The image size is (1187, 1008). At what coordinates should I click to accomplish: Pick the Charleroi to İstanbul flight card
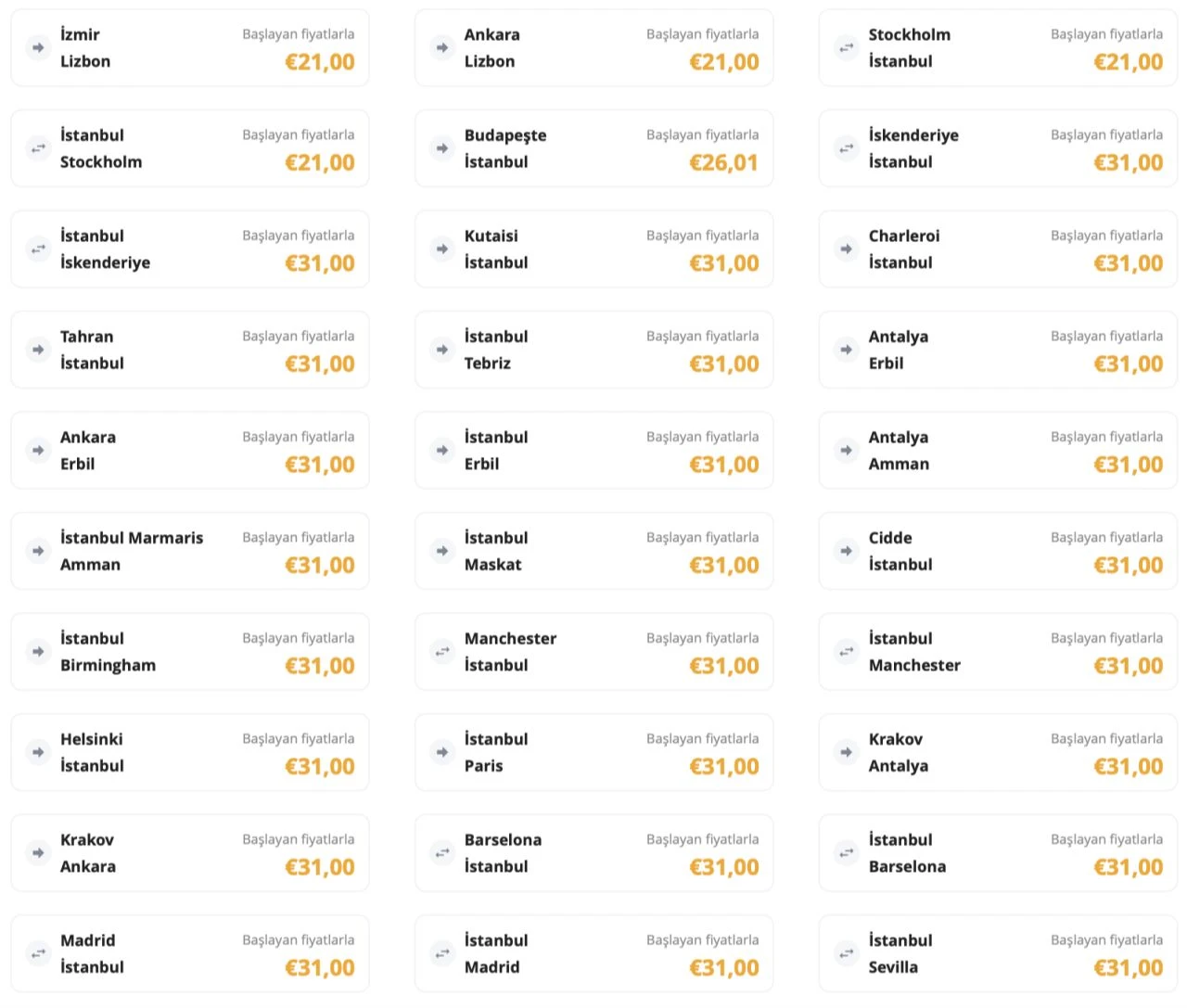[x=998, y=249]
